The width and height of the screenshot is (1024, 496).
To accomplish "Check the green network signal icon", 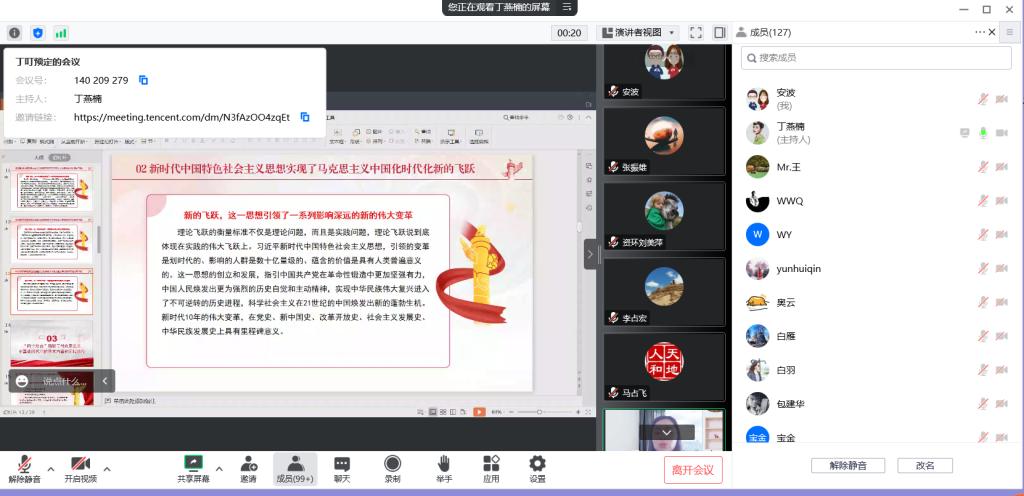I will pos(61,33).
